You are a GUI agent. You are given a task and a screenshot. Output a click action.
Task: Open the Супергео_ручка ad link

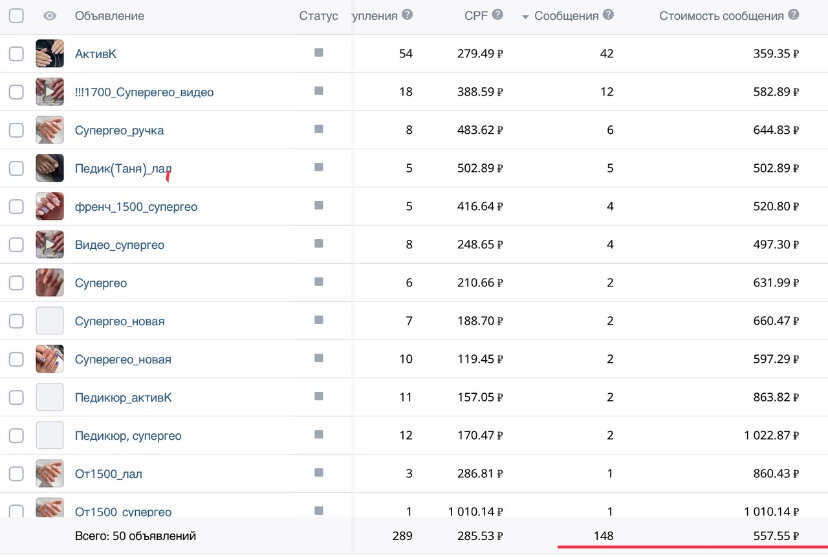point(119,130)
